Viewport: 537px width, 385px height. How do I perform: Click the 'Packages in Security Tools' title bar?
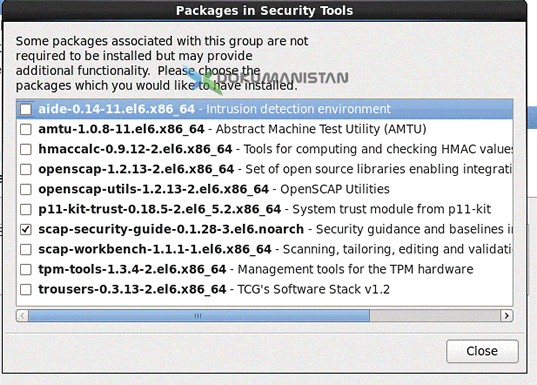coord(264,11)
